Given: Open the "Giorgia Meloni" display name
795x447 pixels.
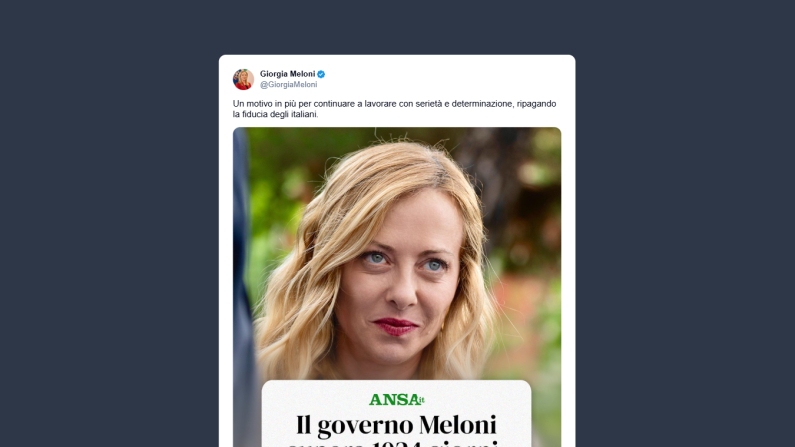Looking at the screenshot, I should pos(287,74).
